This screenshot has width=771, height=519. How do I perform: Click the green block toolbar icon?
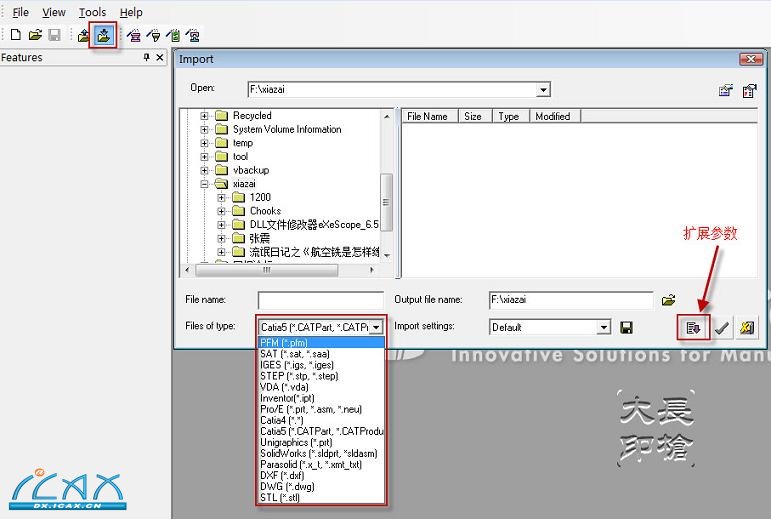click(x=174, y=35)
